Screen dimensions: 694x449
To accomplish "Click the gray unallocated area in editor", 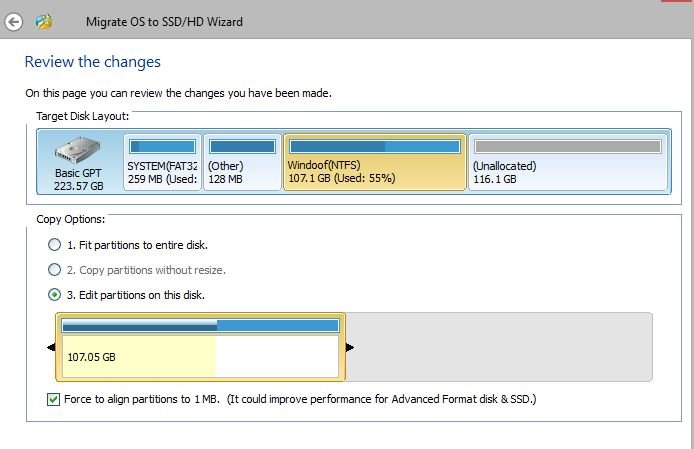I will coord(499,347).
